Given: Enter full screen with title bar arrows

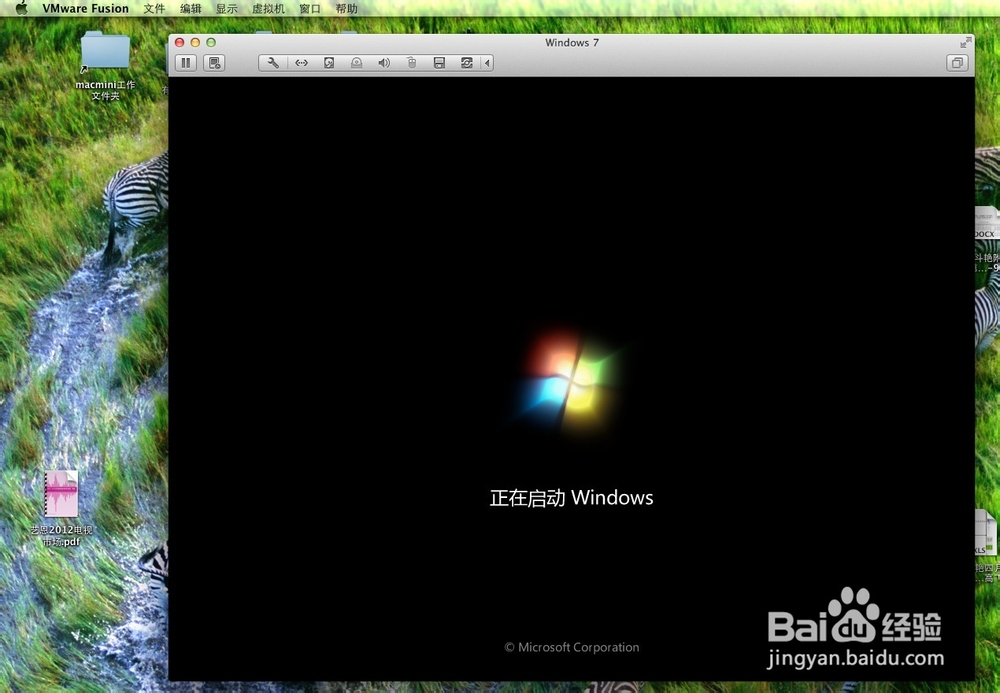Looking at the screenshot, I should [966, 43].
